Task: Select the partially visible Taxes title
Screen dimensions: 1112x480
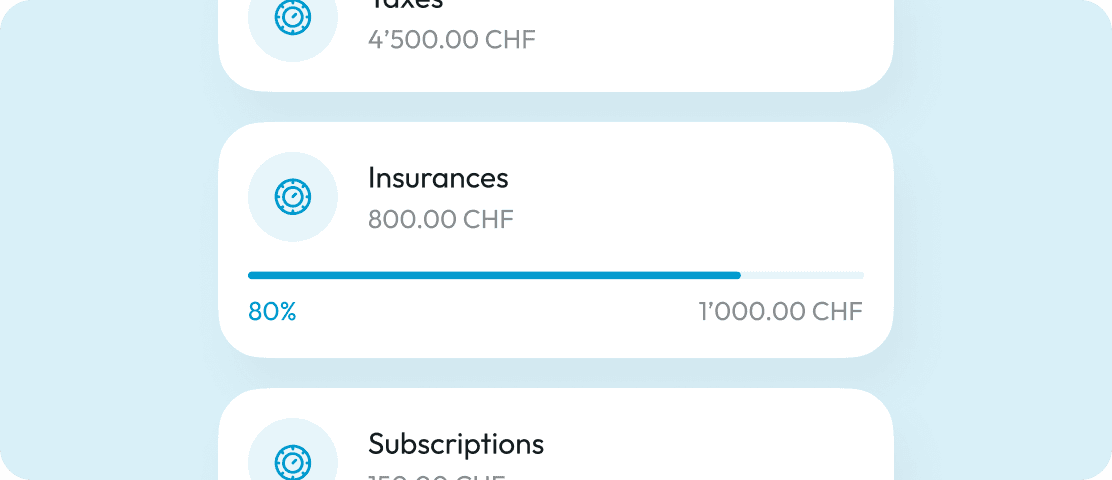Action: [x=406, y=4]
